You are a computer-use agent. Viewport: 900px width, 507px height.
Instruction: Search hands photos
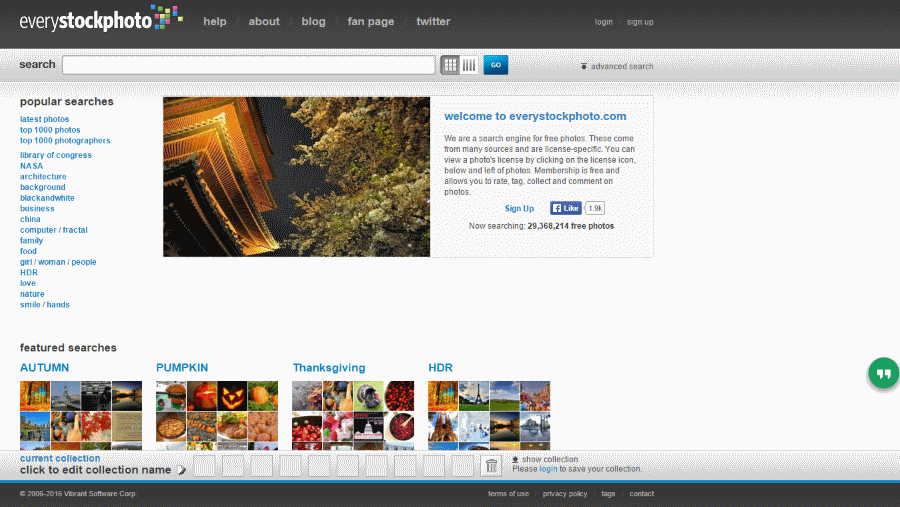(x=58, y=304)
